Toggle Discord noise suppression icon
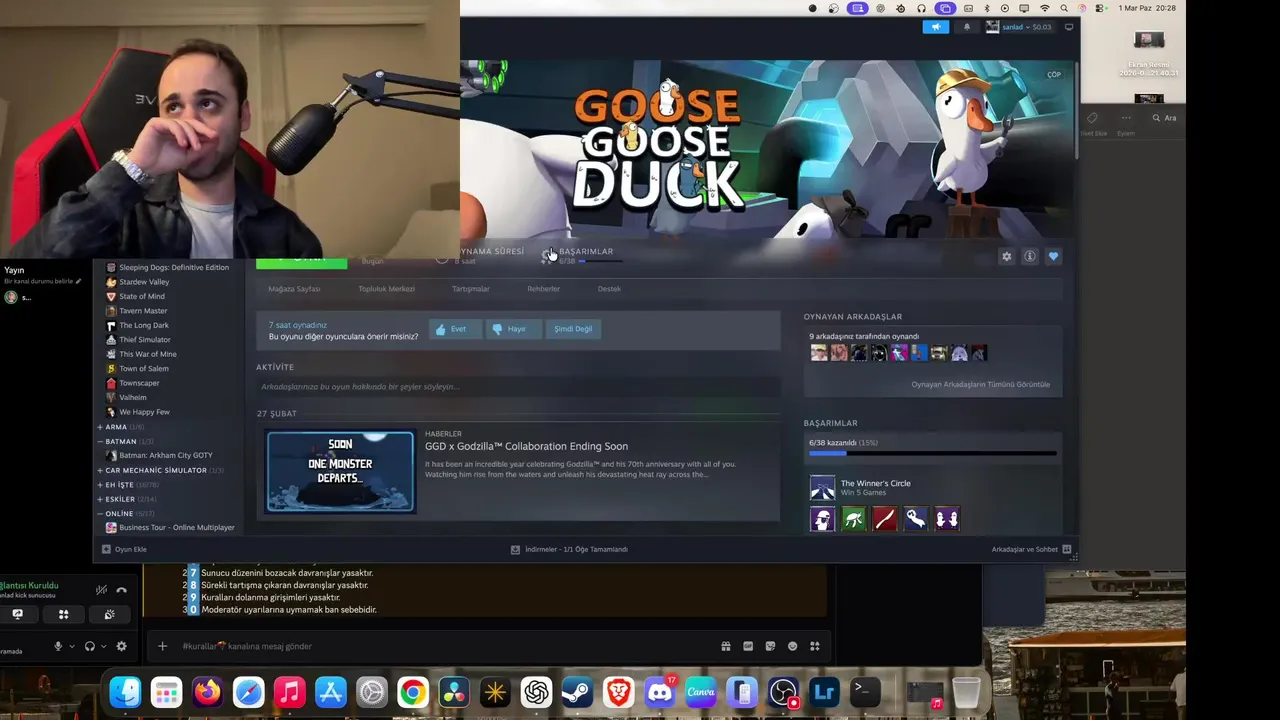Screen dimensions: 1280x720 [x=101, y=590]
